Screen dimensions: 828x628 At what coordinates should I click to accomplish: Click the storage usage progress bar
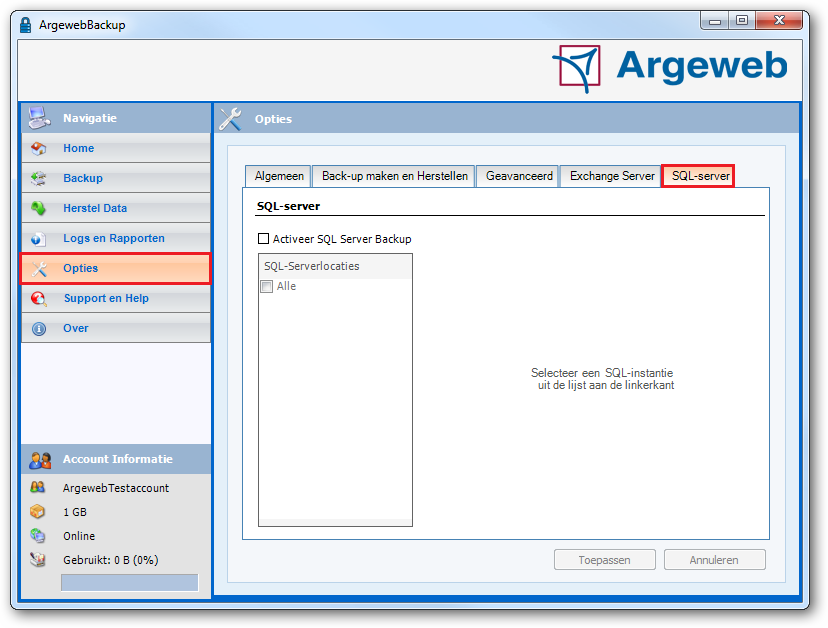(130, 583)
